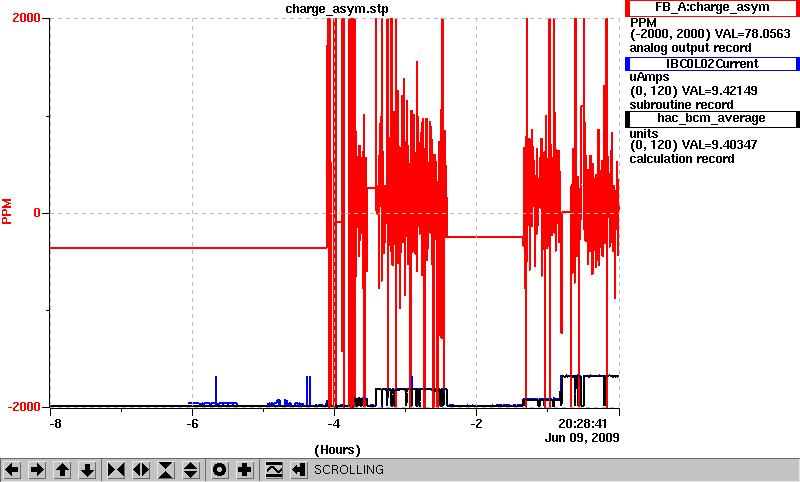Screen dimensions: 800x482
Task: Pan the plot up with the up arrow
Action: 62,469
